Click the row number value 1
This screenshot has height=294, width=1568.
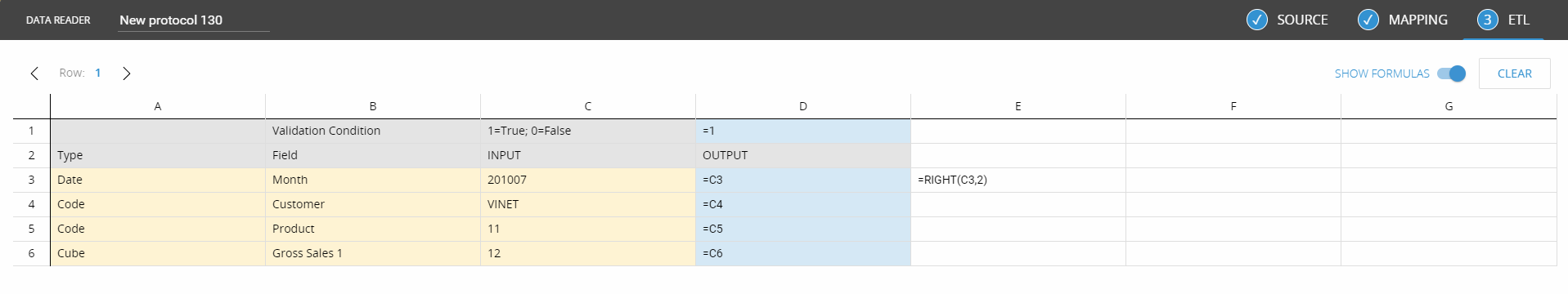[98, 73]
